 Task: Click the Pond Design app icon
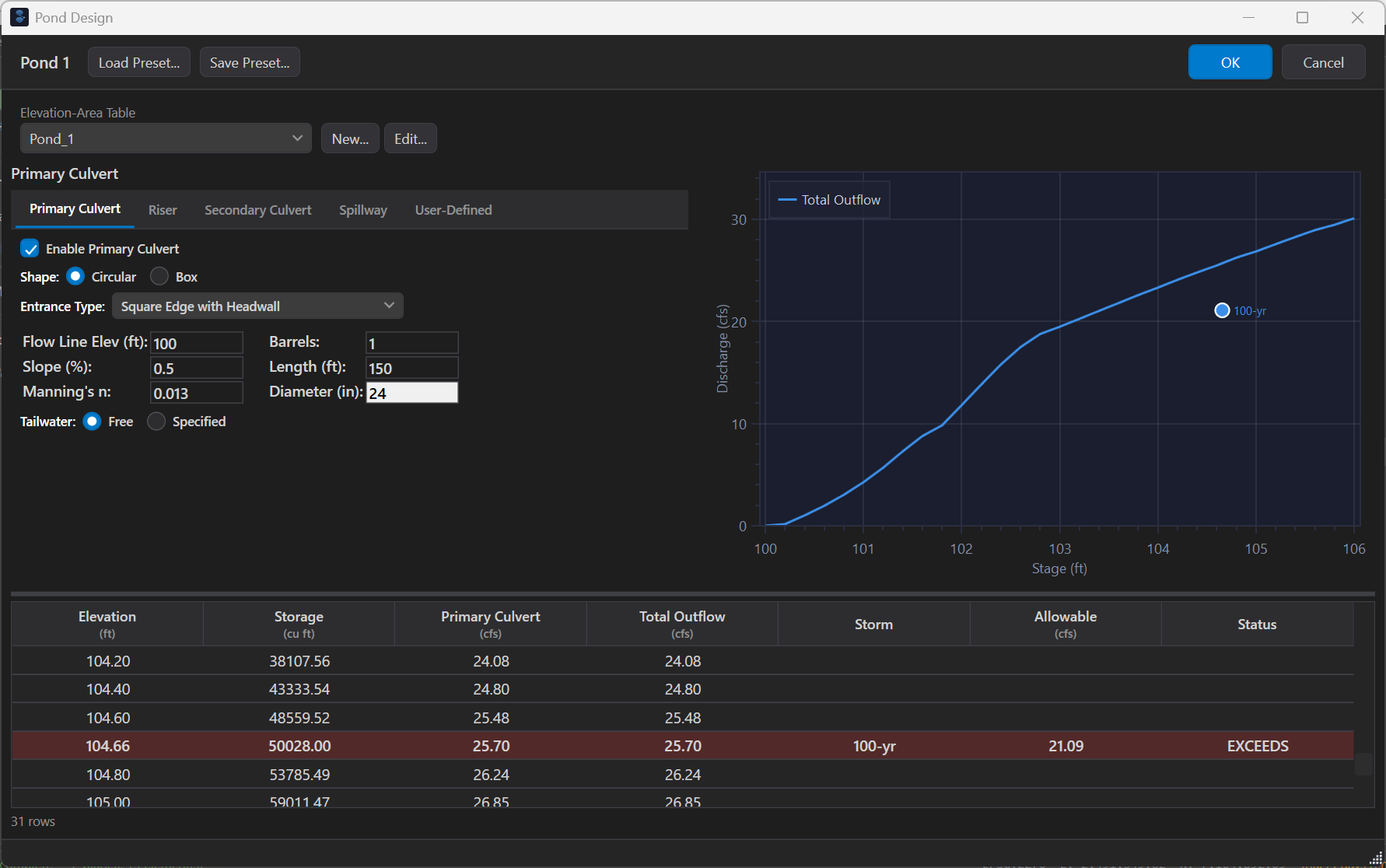[19, 17]
